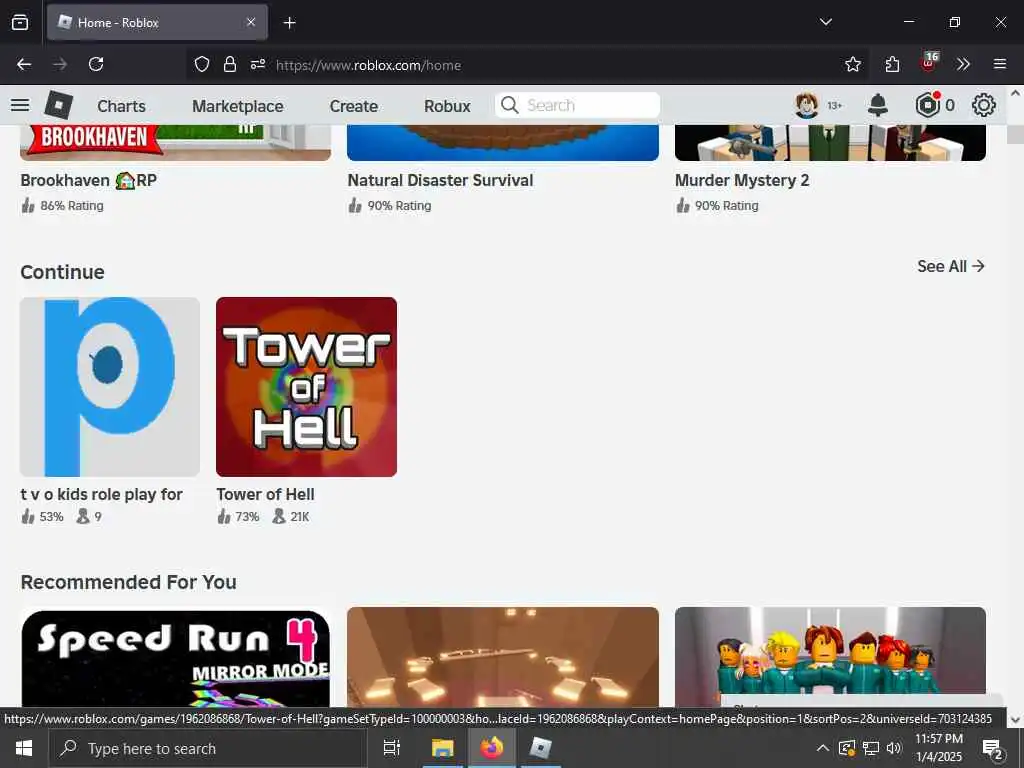Image resolution: width=1024 pixels, height=768 pixels.
Task: Open Windows notification center
Action: pos(993,748)
